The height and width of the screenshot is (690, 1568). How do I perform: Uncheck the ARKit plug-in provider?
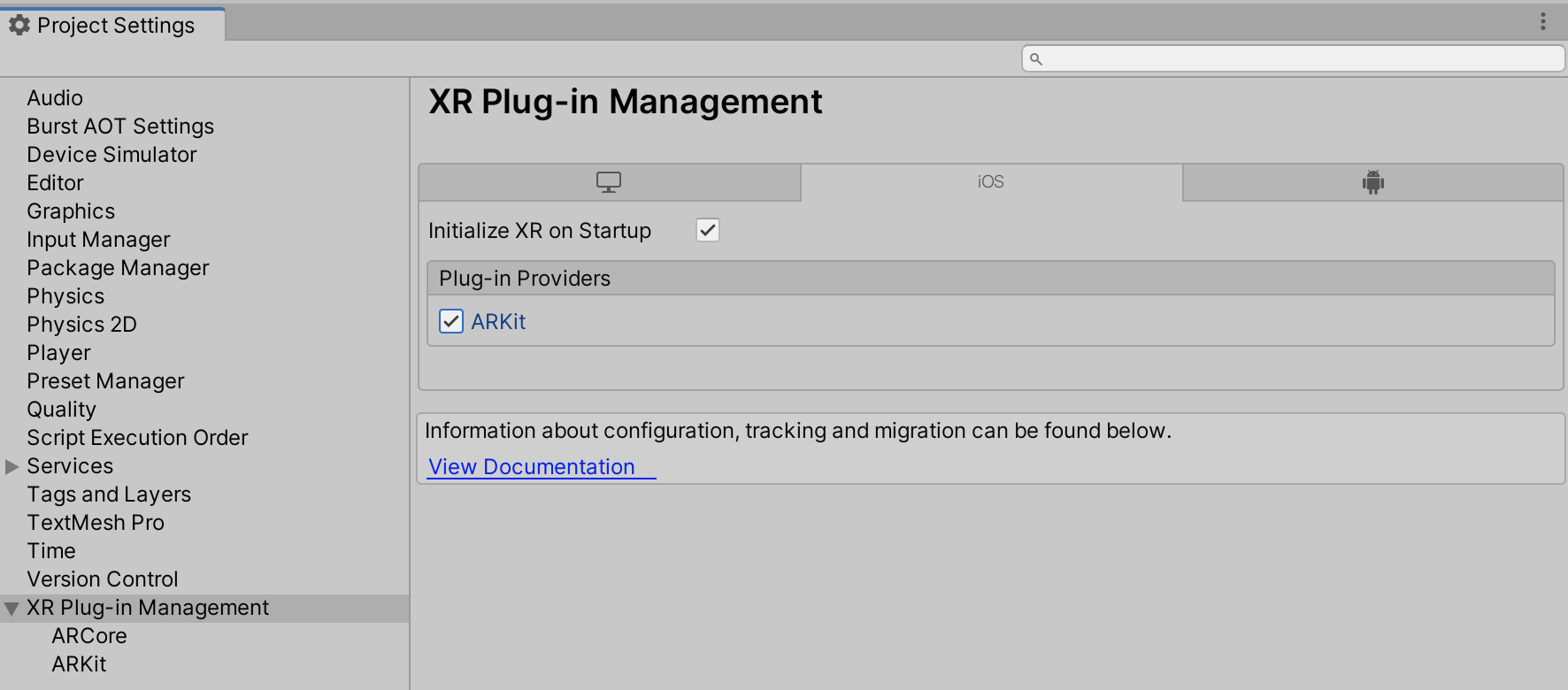[x=451, y=321]
